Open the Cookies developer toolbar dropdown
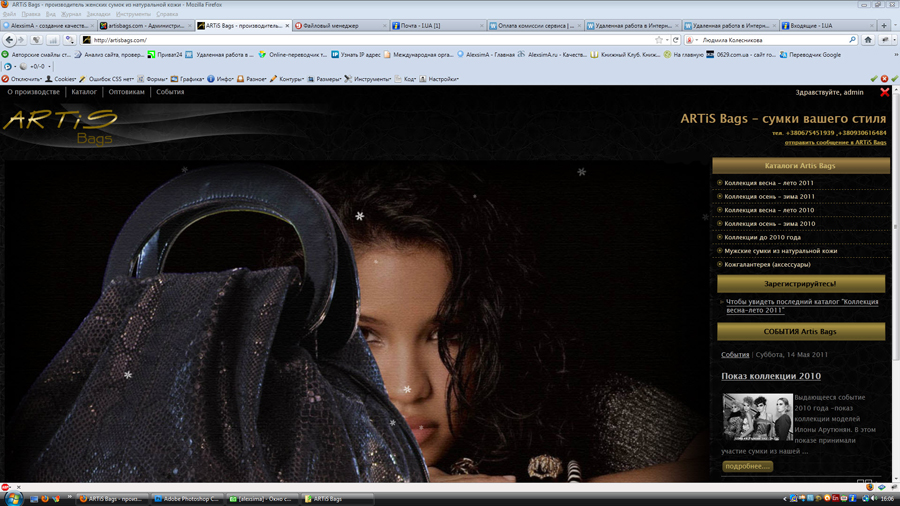This screenshot has height=506, width=900. coord(61,79)
